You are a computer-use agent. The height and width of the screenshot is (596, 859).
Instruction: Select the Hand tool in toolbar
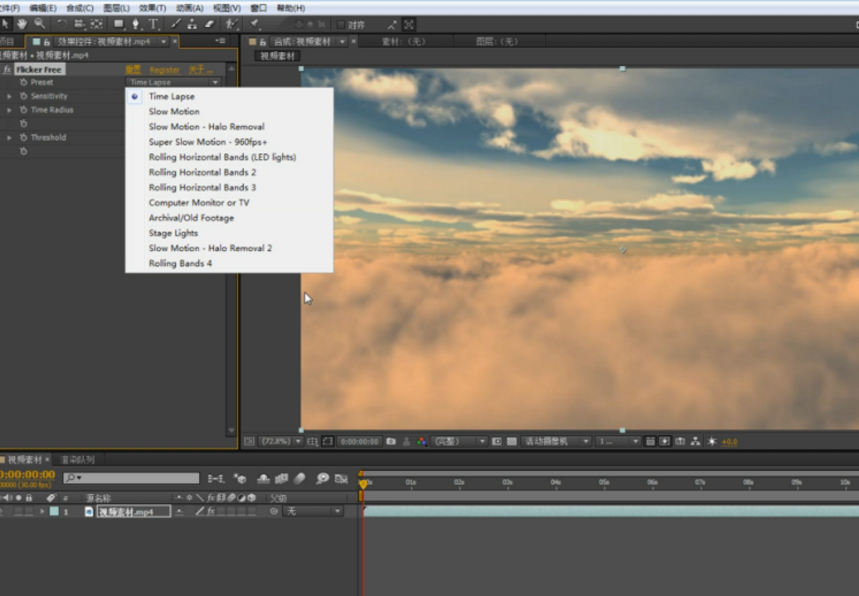pyautogui.click(x=22, y=24)
